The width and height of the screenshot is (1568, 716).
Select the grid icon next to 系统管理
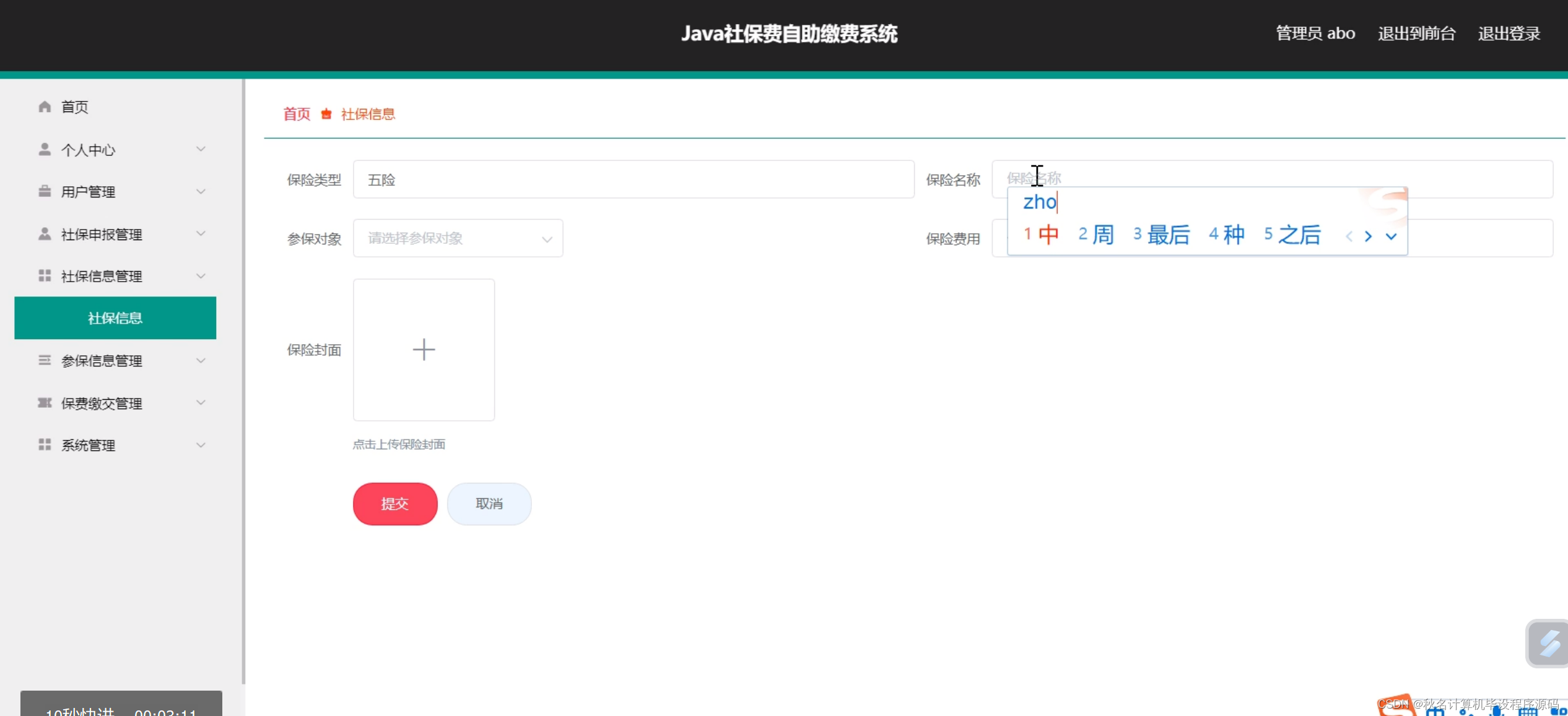[x=44, y=444]
